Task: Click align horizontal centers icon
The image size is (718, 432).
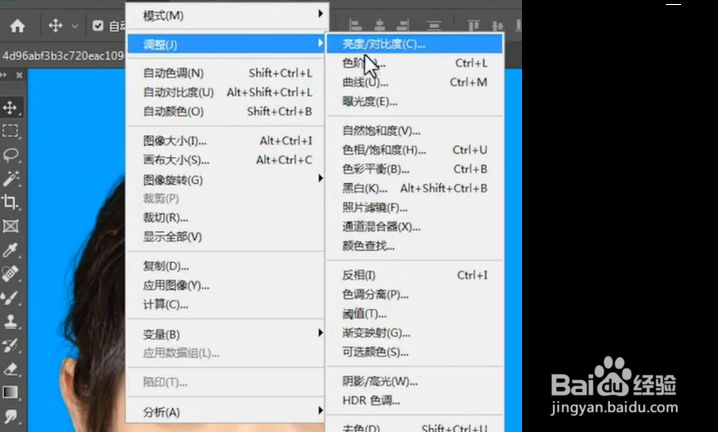Action: click(x=379, y=25)
